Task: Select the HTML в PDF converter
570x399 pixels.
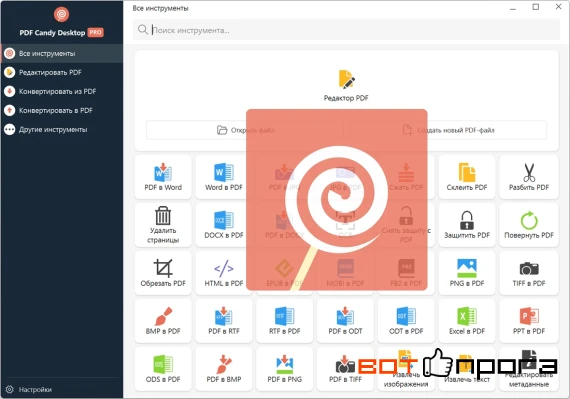Action: pos(224,273)
